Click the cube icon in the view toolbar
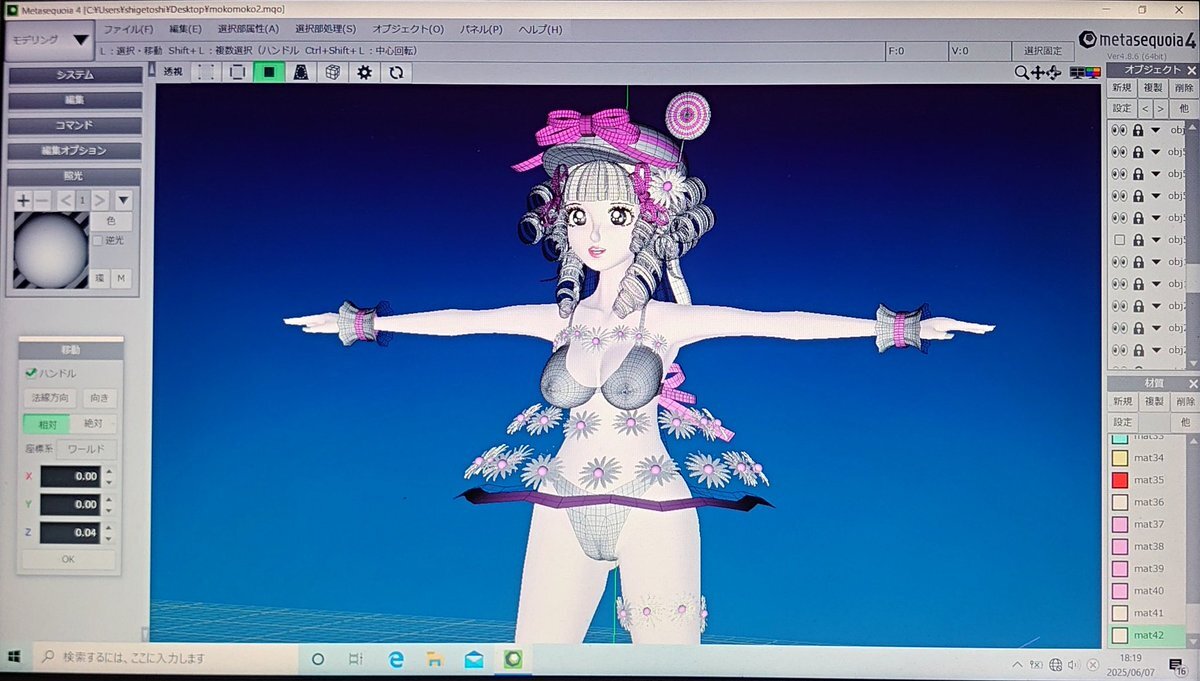This screenshot has width=1200, height=681. click(x=332, y=72)
